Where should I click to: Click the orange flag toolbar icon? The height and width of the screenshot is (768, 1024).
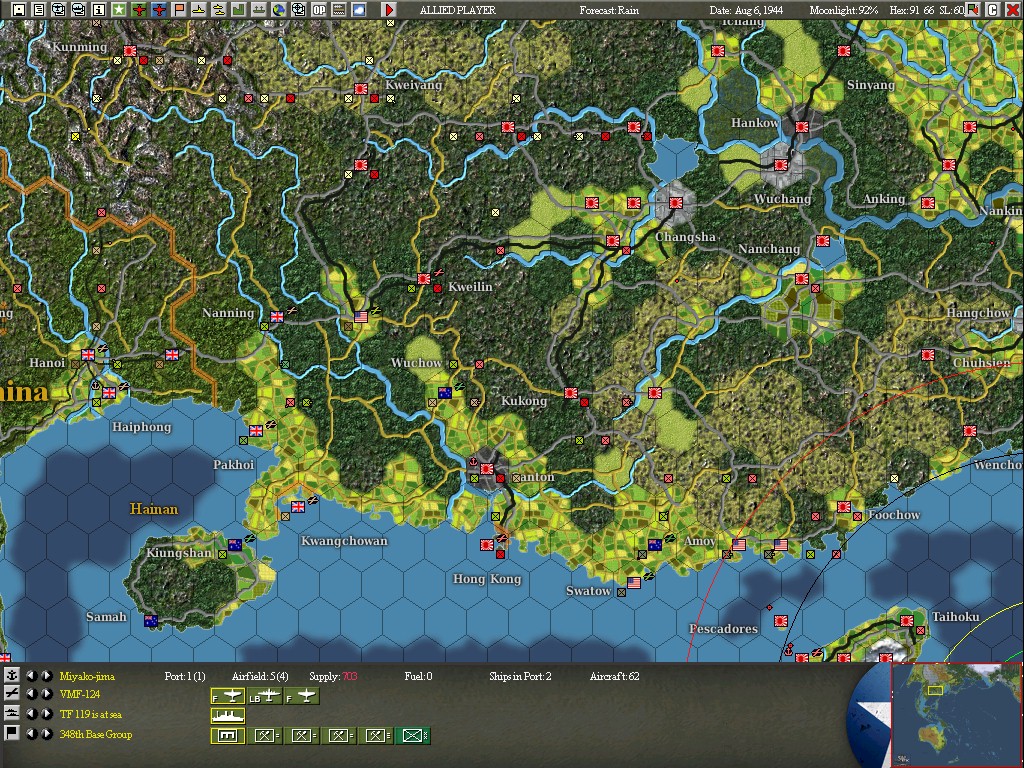179,9
